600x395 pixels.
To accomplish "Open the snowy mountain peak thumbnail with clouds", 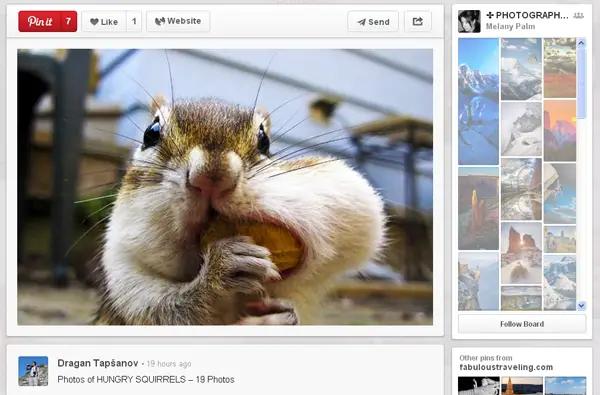I will pos(521,69).
